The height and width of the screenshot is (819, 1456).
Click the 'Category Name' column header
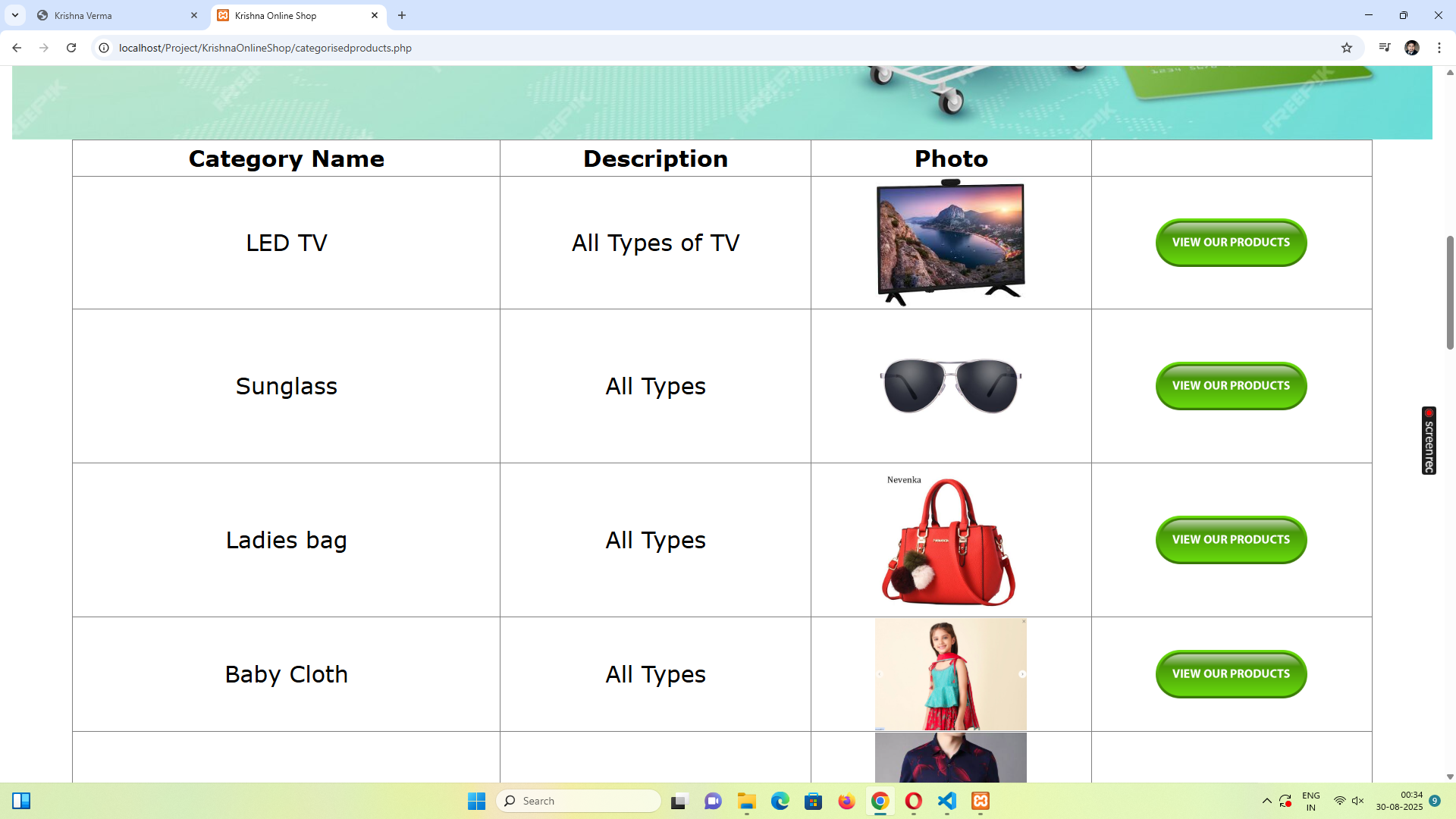[x=287, y=158]
